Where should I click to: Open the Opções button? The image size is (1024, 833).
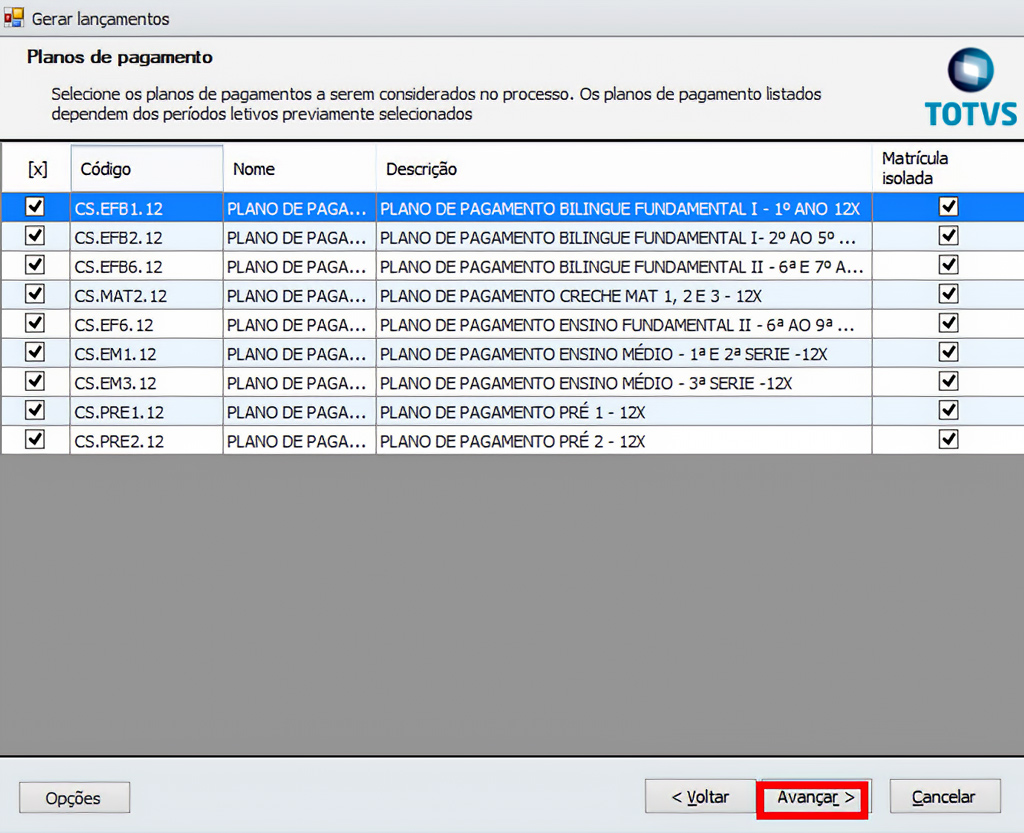74,798
